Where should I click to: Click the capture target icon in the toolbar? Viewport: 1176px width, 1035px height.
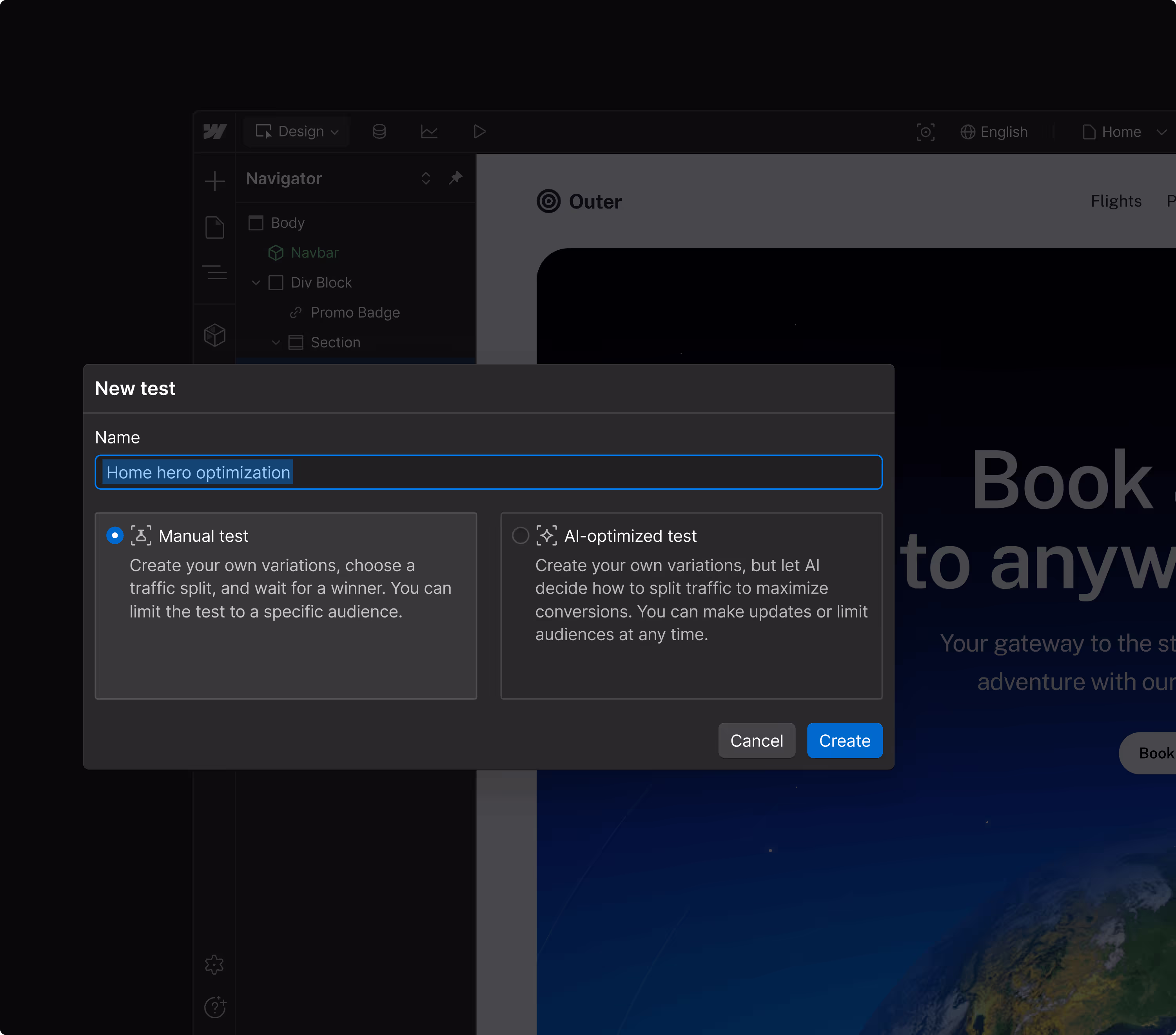pos(925,132)
